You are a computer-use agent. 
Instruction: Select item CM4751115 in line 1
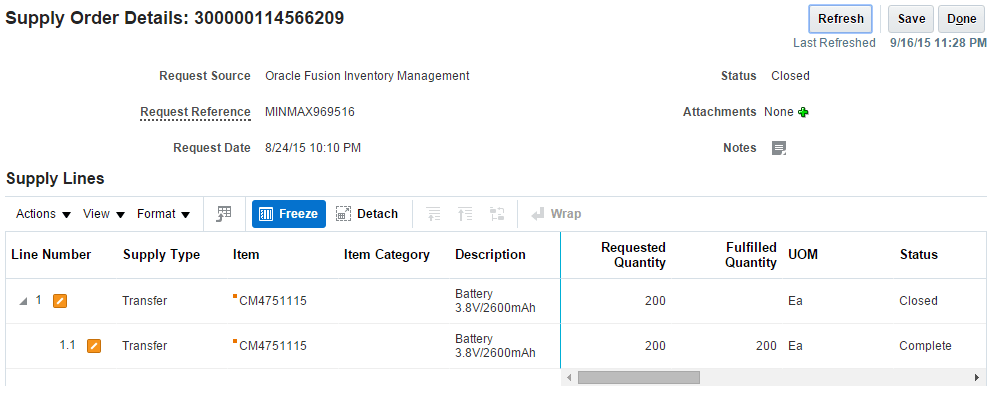click(x=273, y=301)
